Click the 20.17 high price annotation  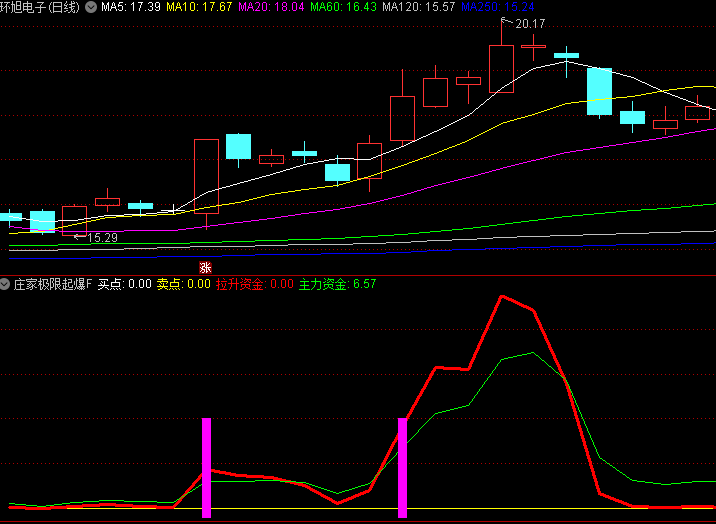point(530,24)
